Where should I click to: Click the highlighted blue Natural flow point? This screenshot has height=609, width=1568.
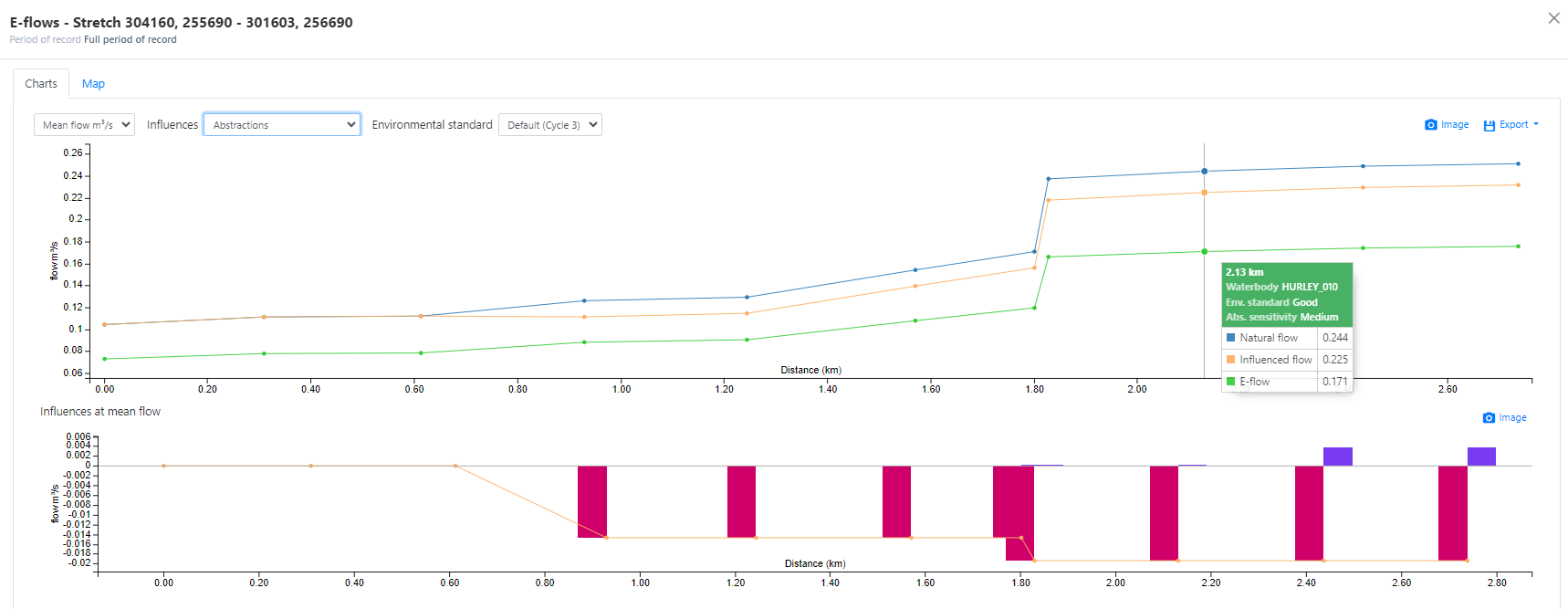[1204, 172]
